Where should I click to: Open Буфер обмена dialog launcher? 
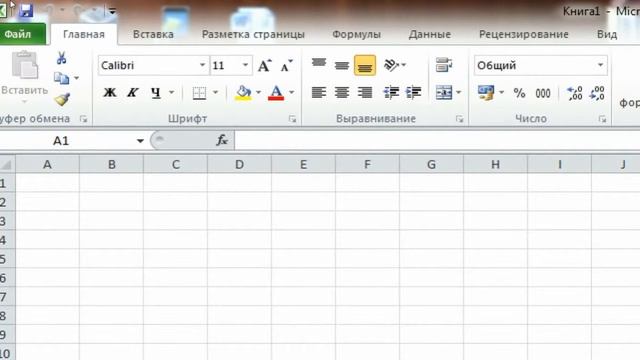pyautogui.click(x=84, y=119)
